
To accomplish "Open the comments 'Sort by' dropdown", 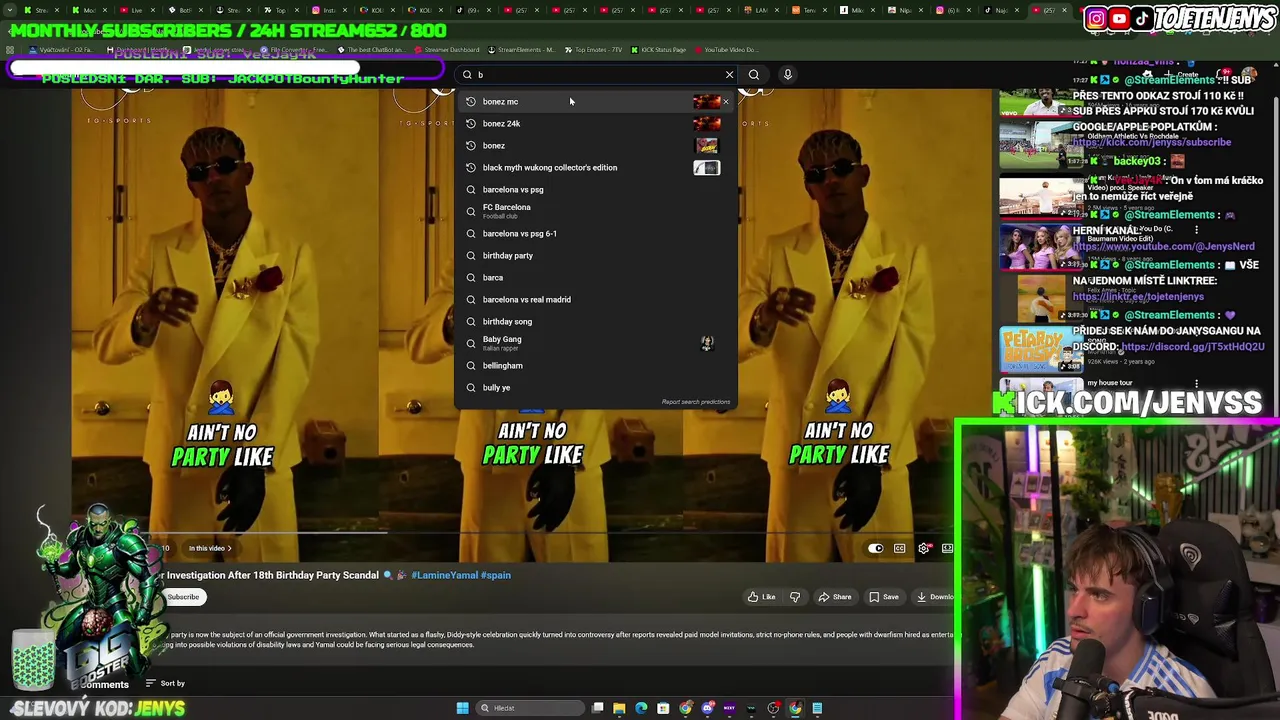I will coord(164,683).
